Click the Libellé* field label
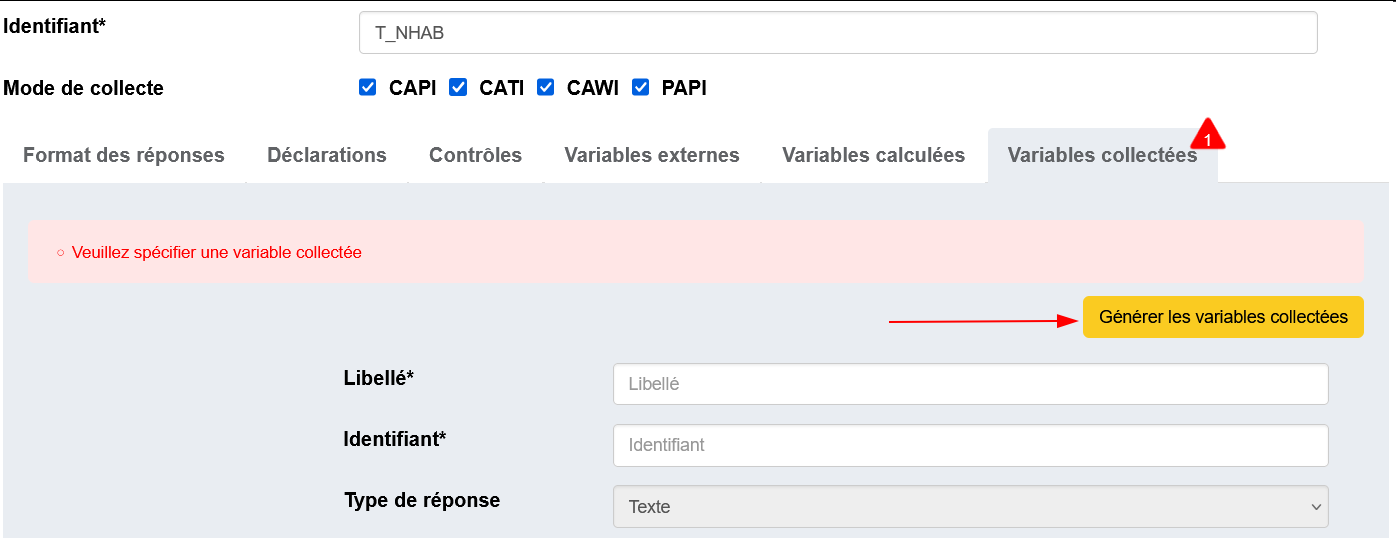This screenshot has height=538, width=1396. point(379,378)
